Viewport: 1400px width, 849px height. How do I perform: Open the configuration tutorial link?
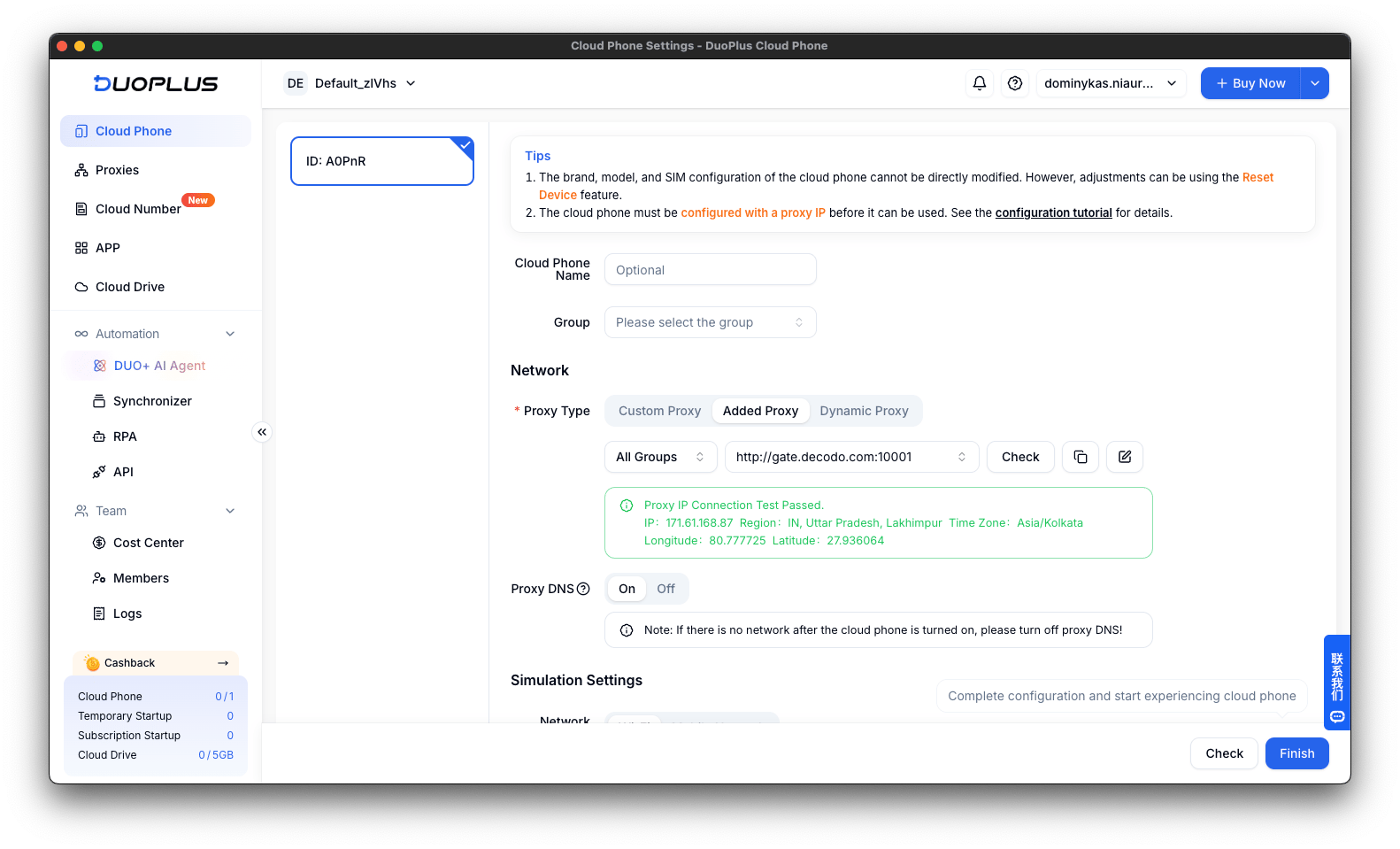click(x=1053, y=212)
